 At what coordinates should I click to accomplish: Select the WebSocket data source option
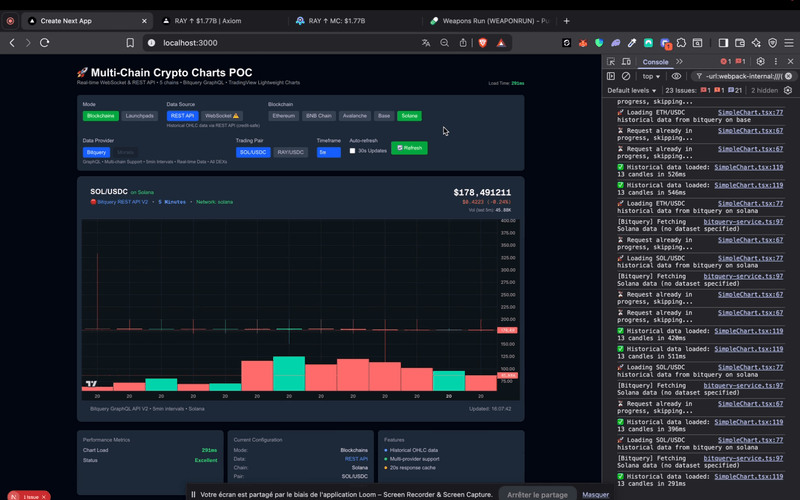[225, 116]
